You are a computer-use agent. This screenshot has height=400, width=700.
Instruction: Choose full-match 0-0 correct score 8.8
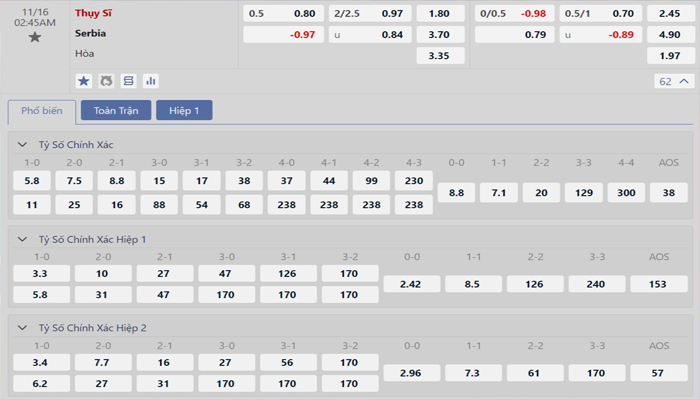(457, 192)
